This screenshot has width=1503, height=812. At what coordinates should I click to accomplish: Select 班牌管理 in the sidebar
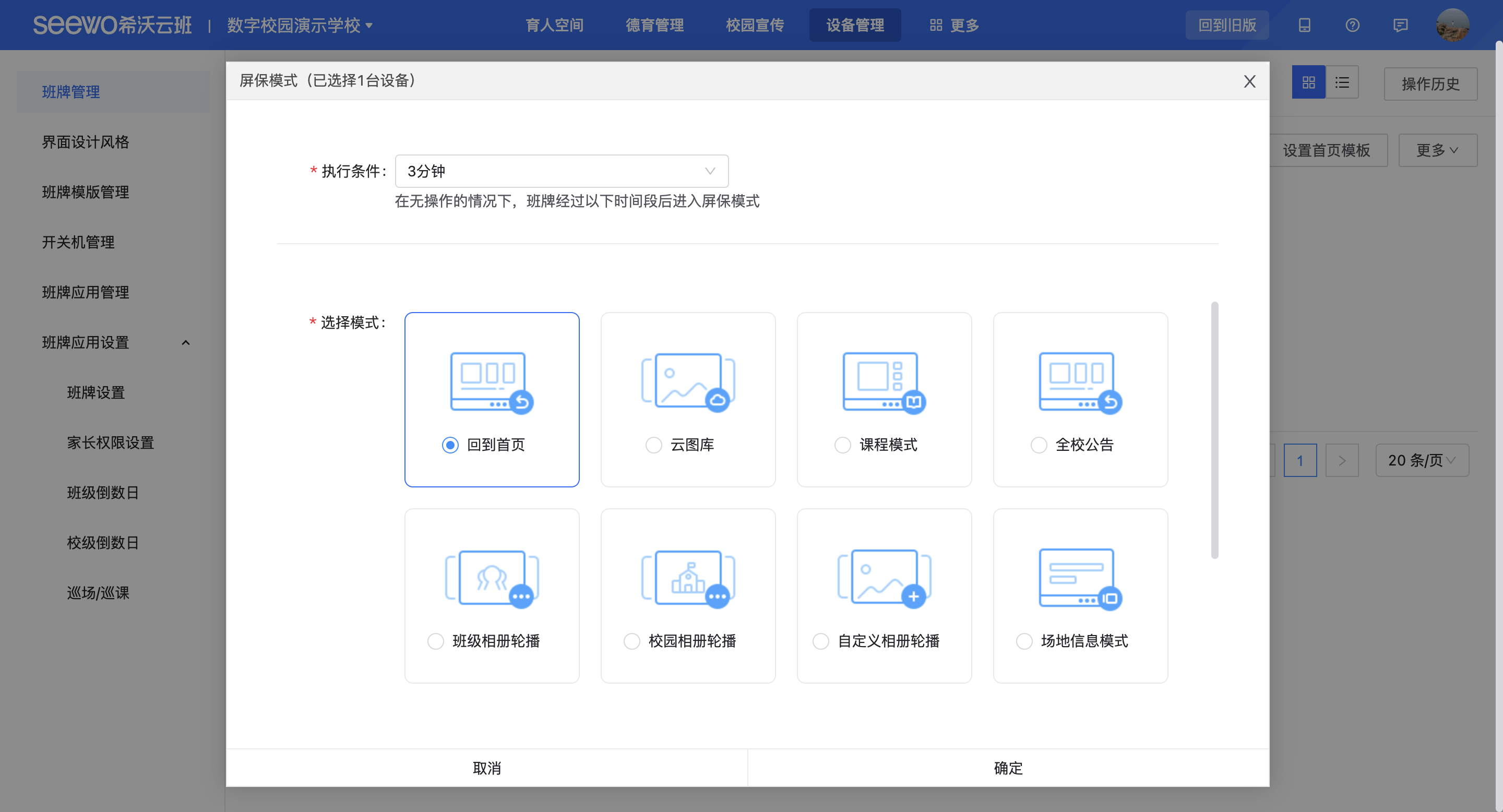[113, 91]
